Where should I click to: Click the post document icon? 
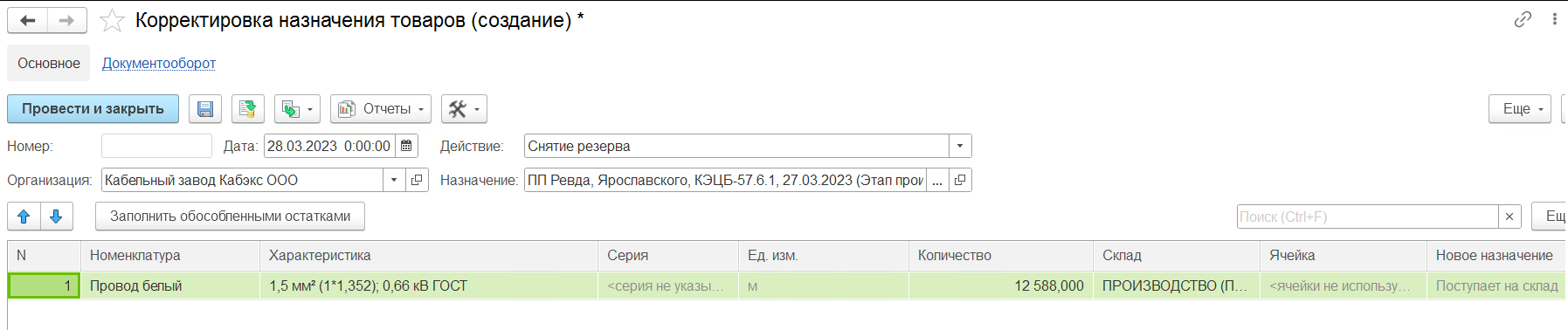click(248, 109)
